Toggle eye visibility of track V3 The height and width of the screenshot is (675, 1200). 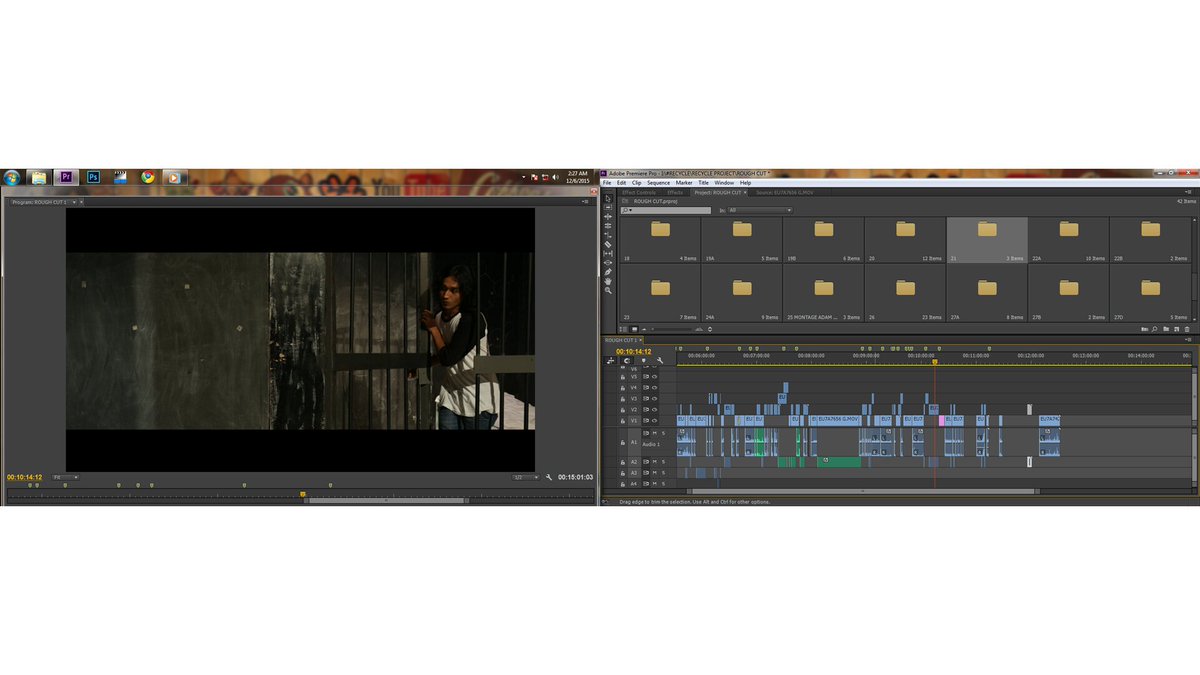coord(654,399)
